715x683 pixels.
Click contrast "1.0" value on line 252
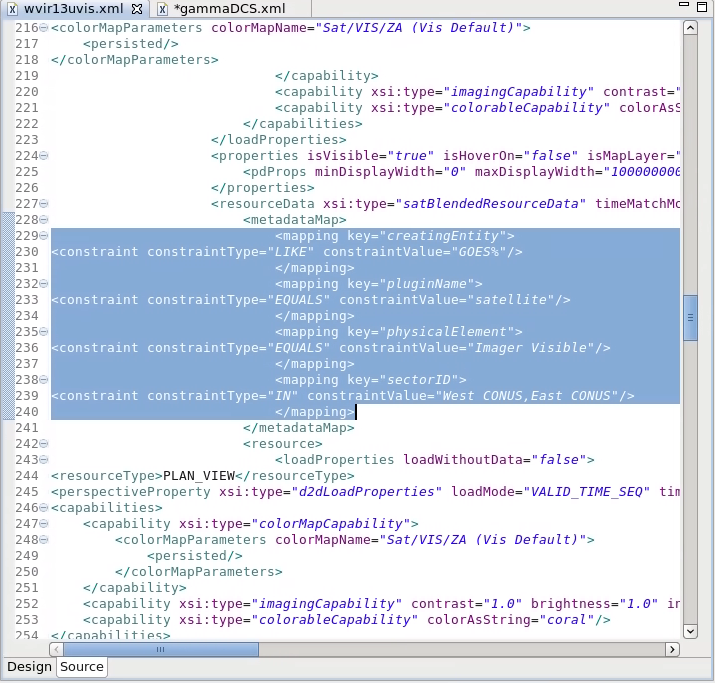[x=503, y=604]
